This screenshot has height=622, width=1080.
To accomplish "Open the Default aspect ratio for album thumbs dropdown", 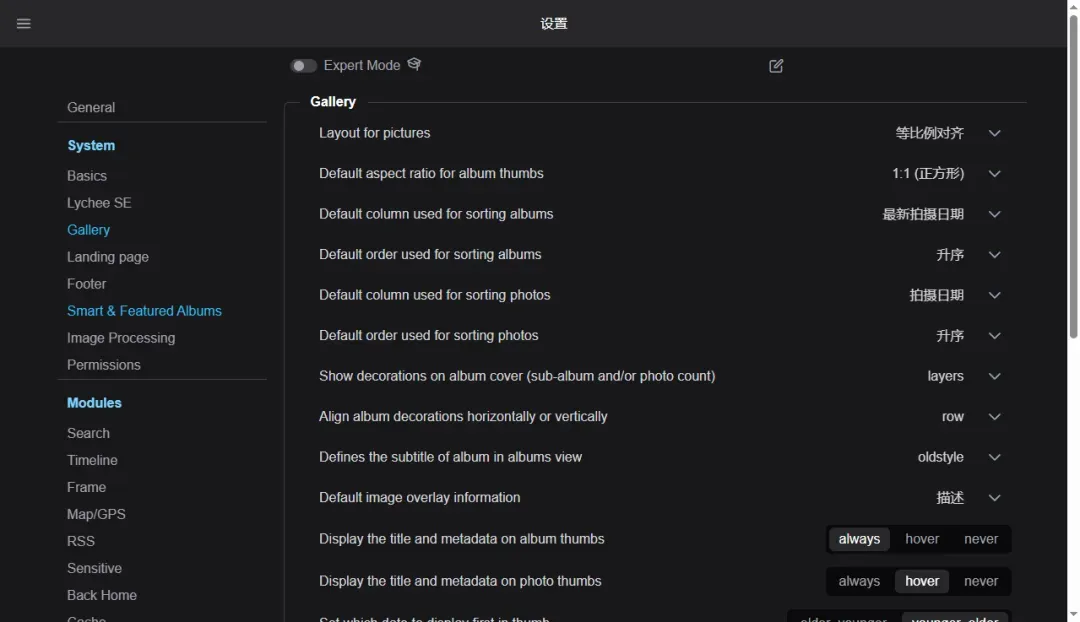I will point(994,174).
